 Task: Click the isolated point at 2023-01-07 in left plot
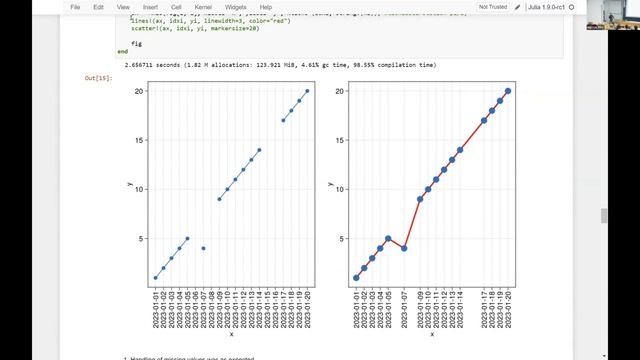pos(203,248)
